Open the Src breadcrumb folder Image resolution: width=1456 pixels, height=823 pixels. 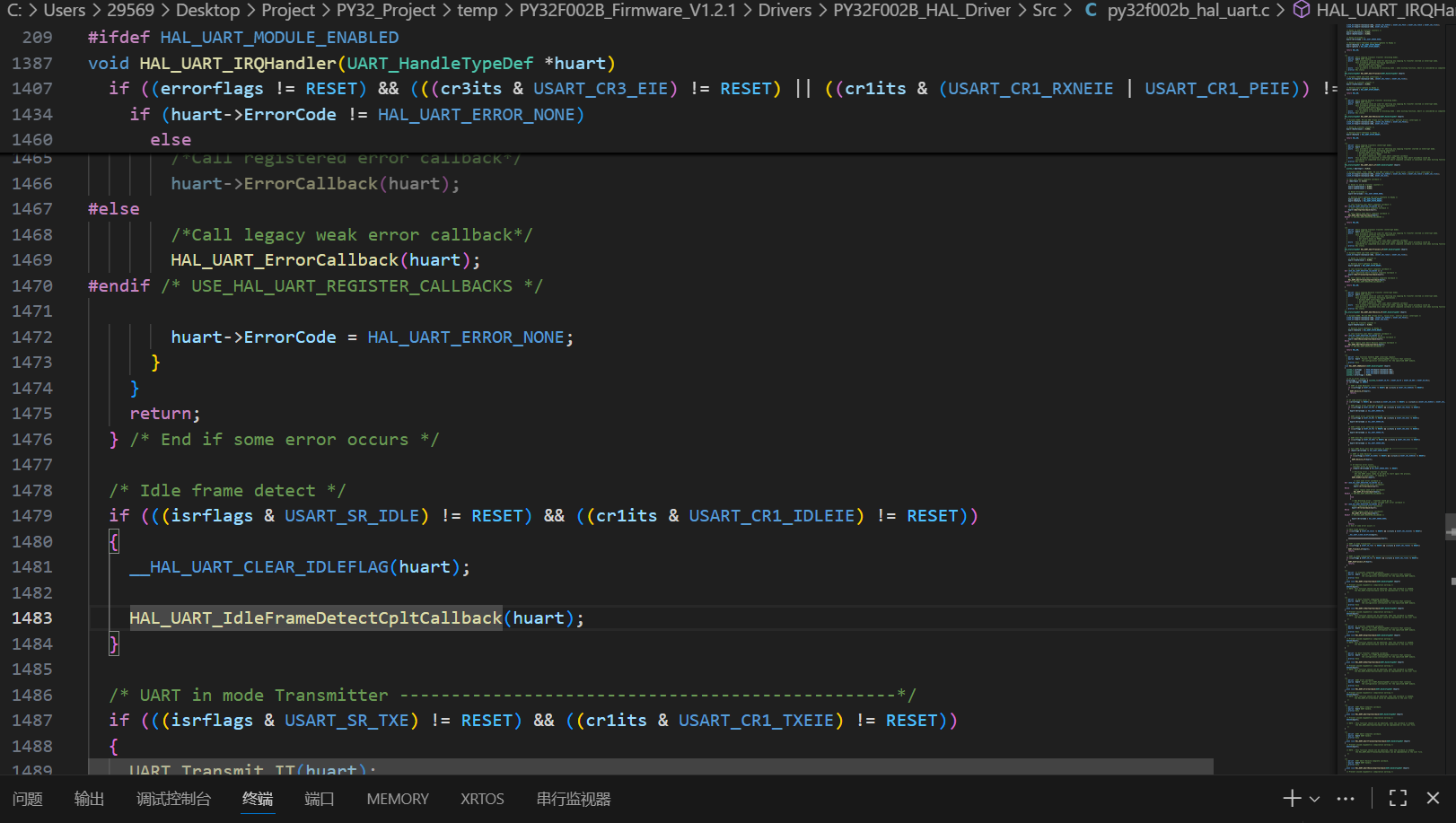click(x=1044, y=10)
